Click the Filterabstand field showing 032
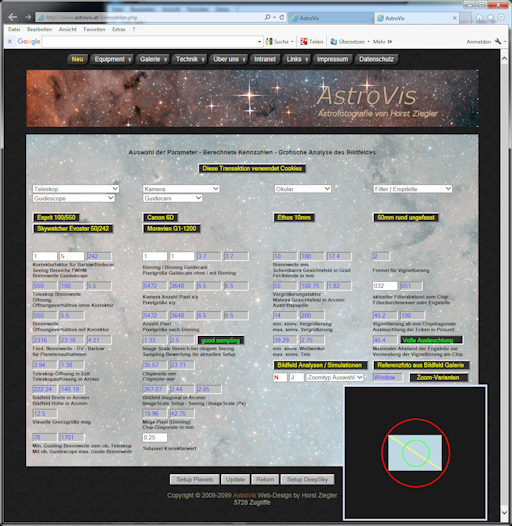 pyautogui.click(x=385, y=286)
